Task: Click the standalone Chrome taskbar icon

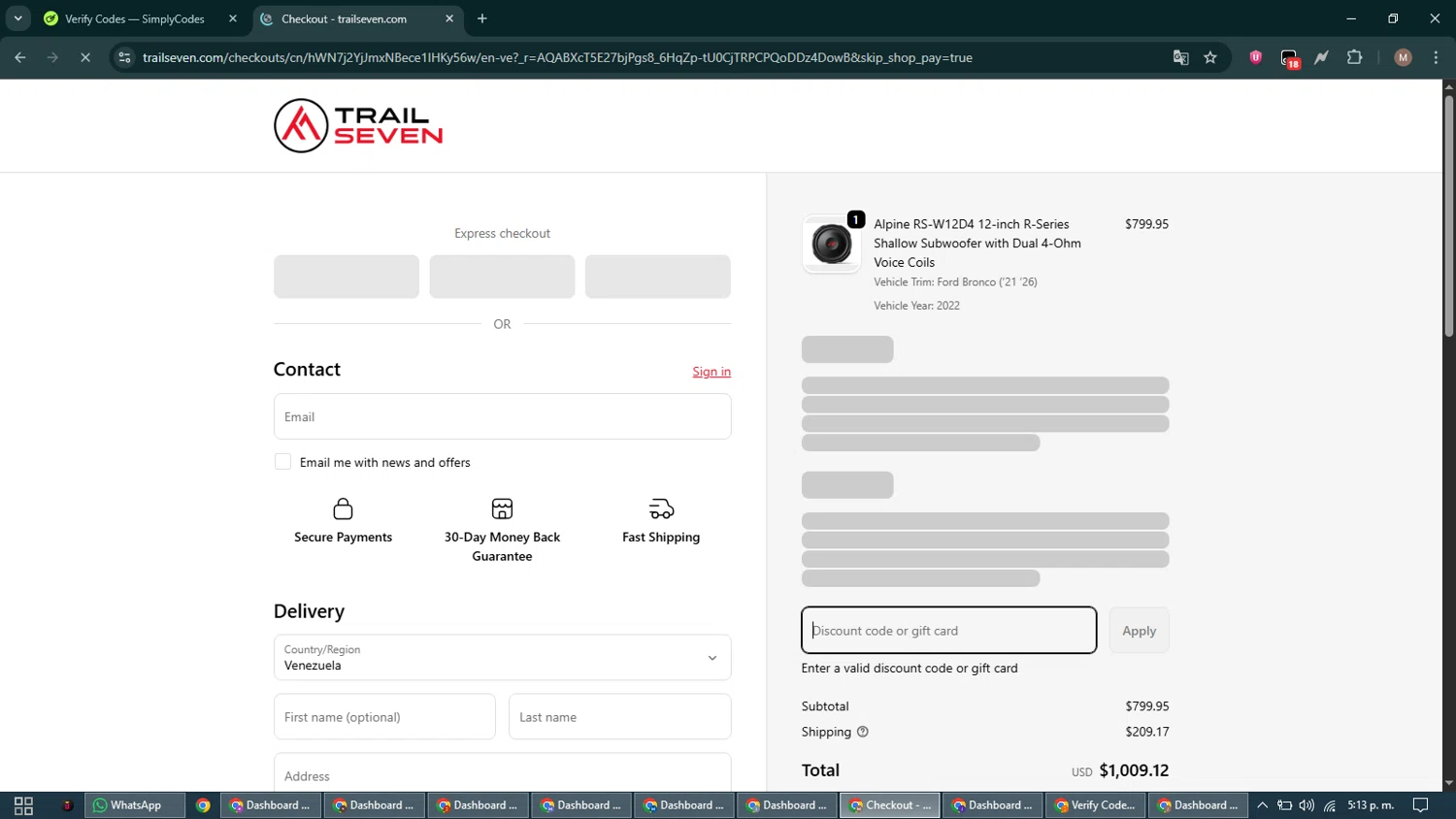Action: pos(203,805)
